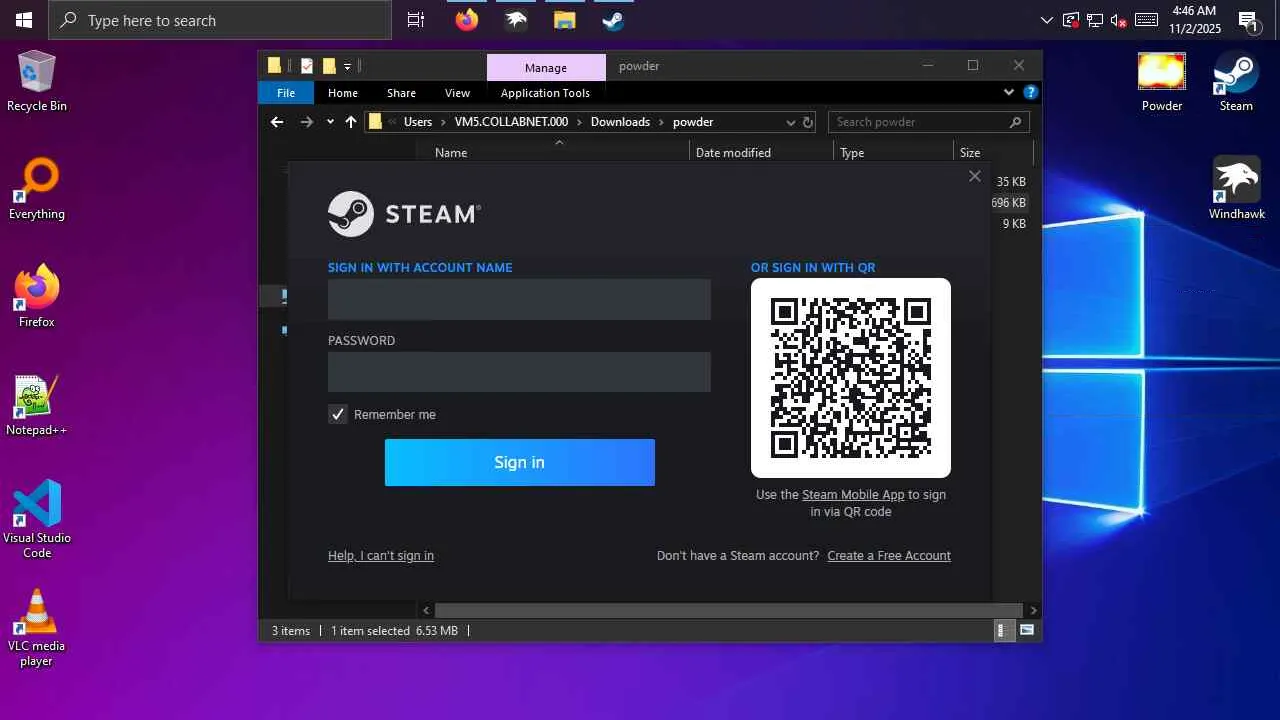Launch Everything search from the desktop
The width and height of the screenshot is (1280, 720).
tap(37, 189)
